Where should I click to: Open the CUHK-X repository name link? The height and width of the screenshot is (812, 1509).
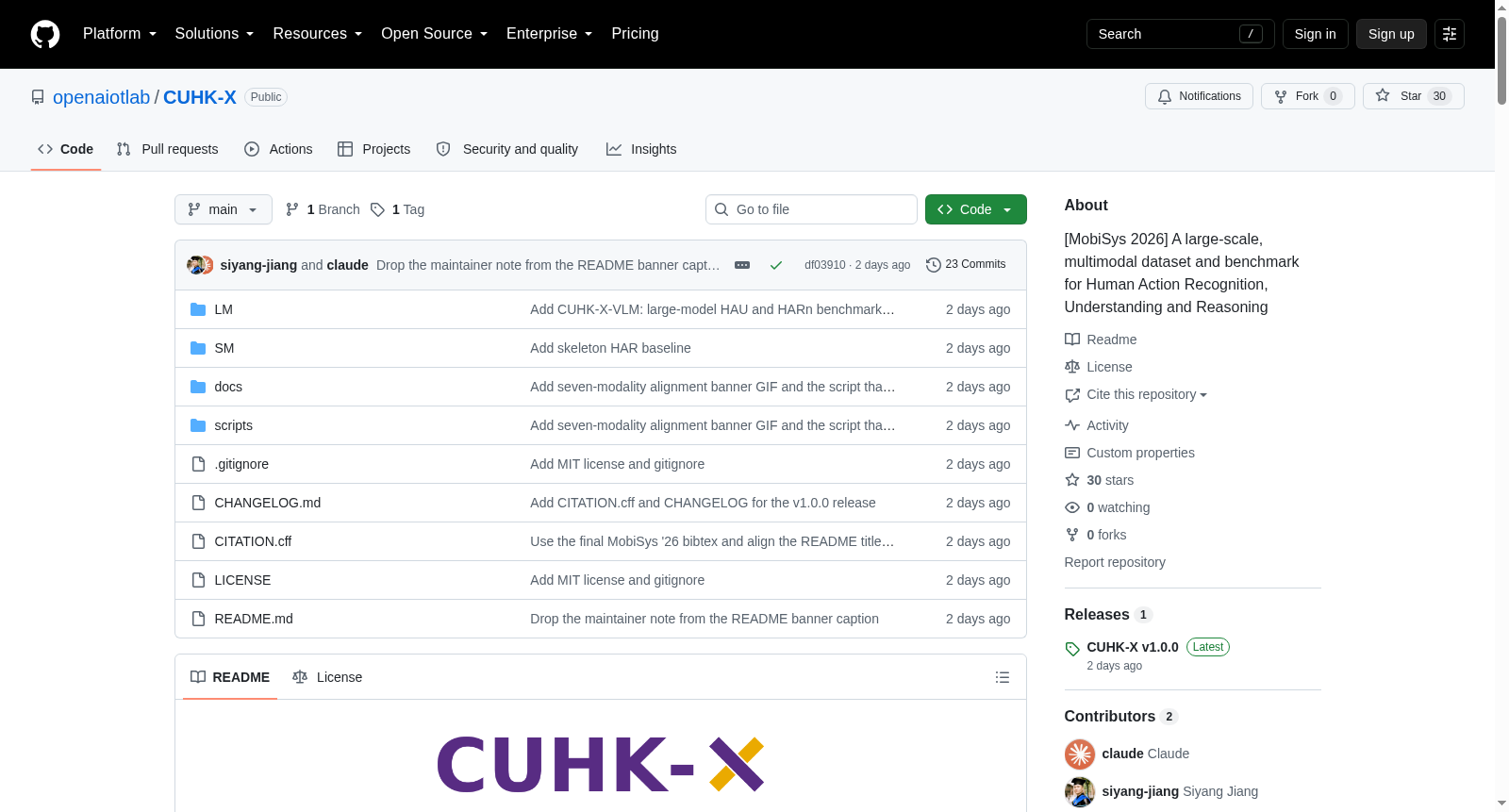point(200,97)
